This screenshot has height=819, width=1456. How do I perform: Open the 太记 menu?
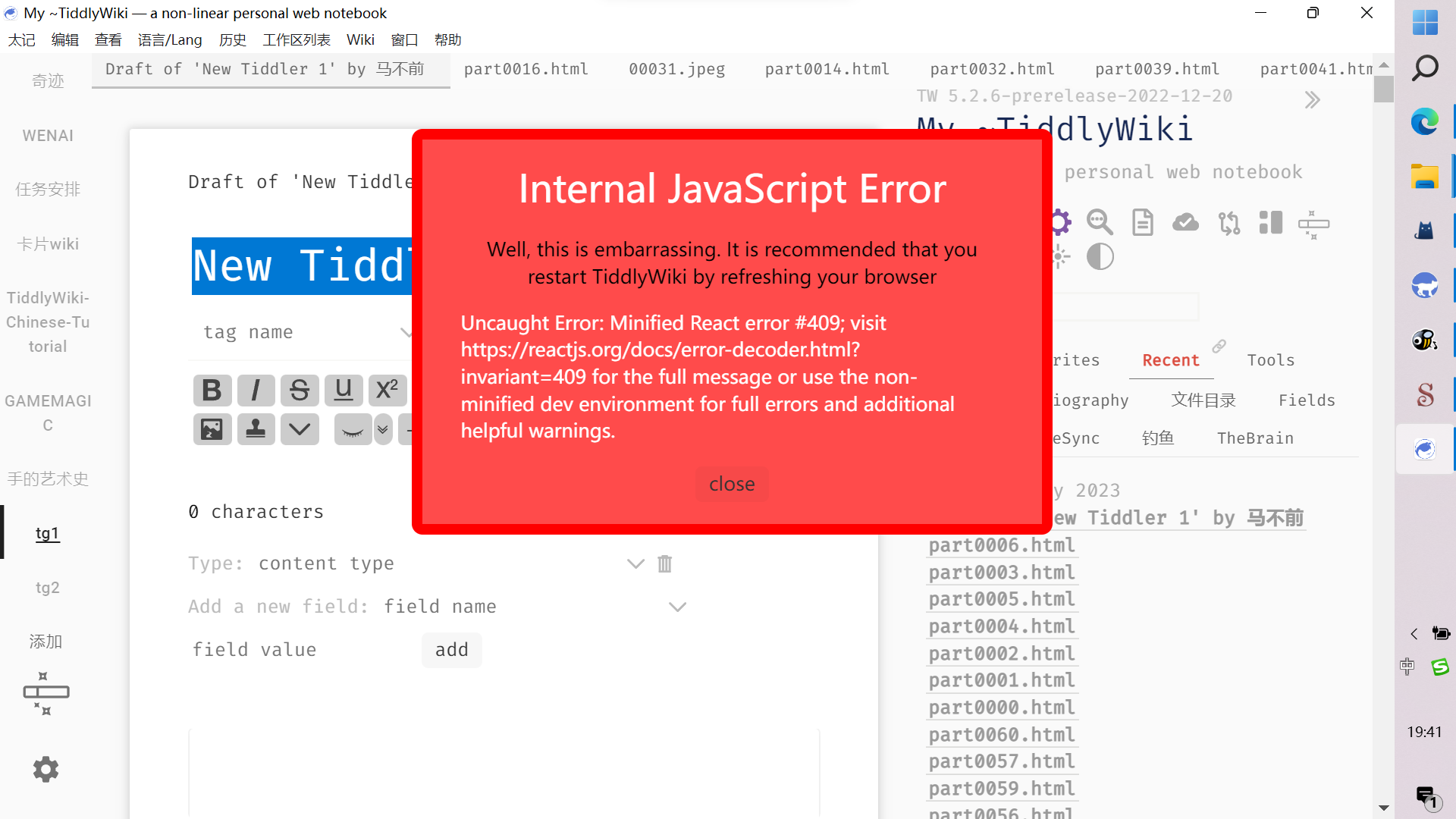tap(22, 39)
